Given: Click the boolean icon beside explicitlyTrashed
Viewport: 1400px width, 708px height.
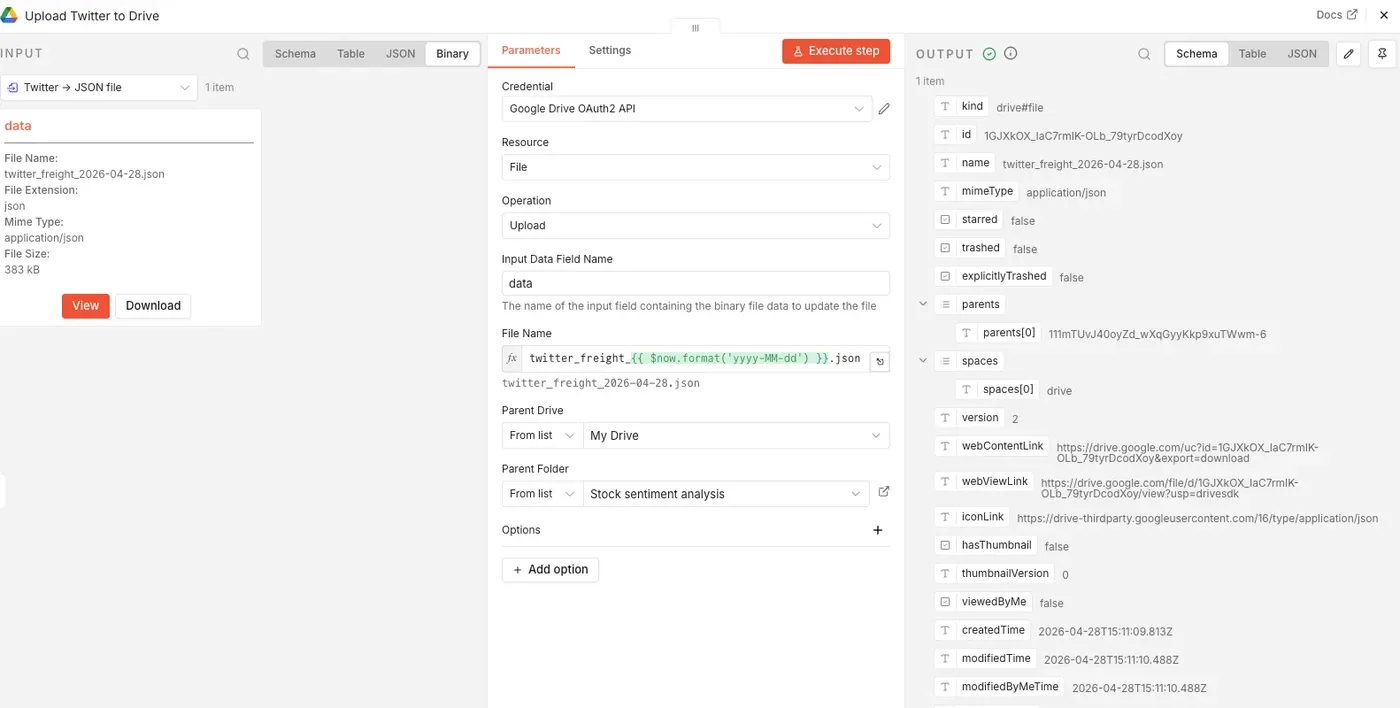Looking at the screenshot, I should [945, 276].
